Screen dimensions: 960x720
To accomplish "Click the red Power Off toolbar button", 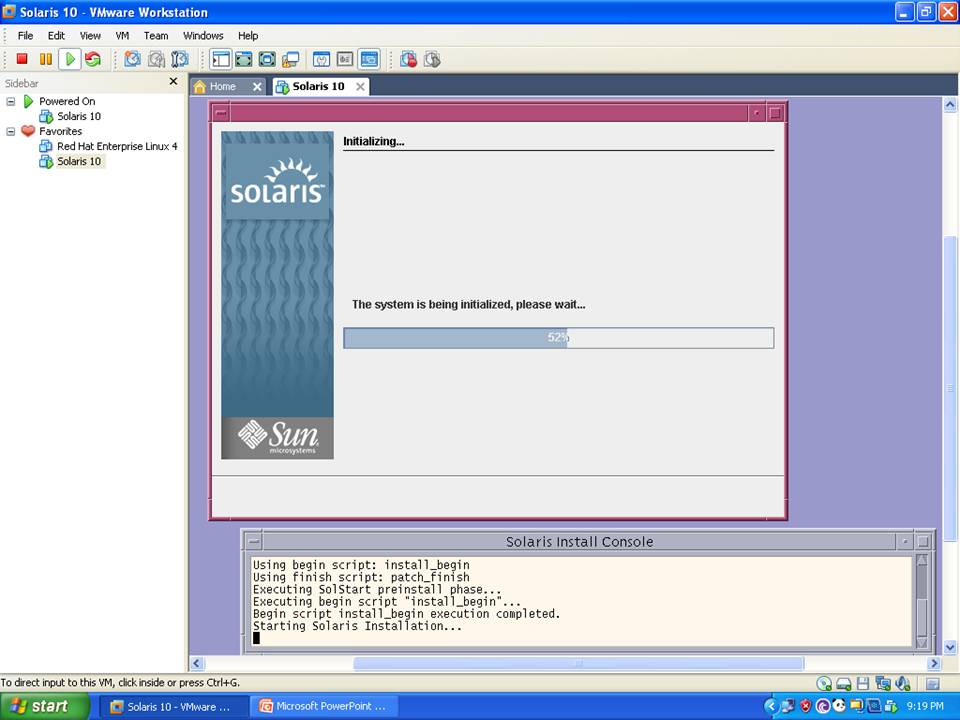I will coord(22,59).
